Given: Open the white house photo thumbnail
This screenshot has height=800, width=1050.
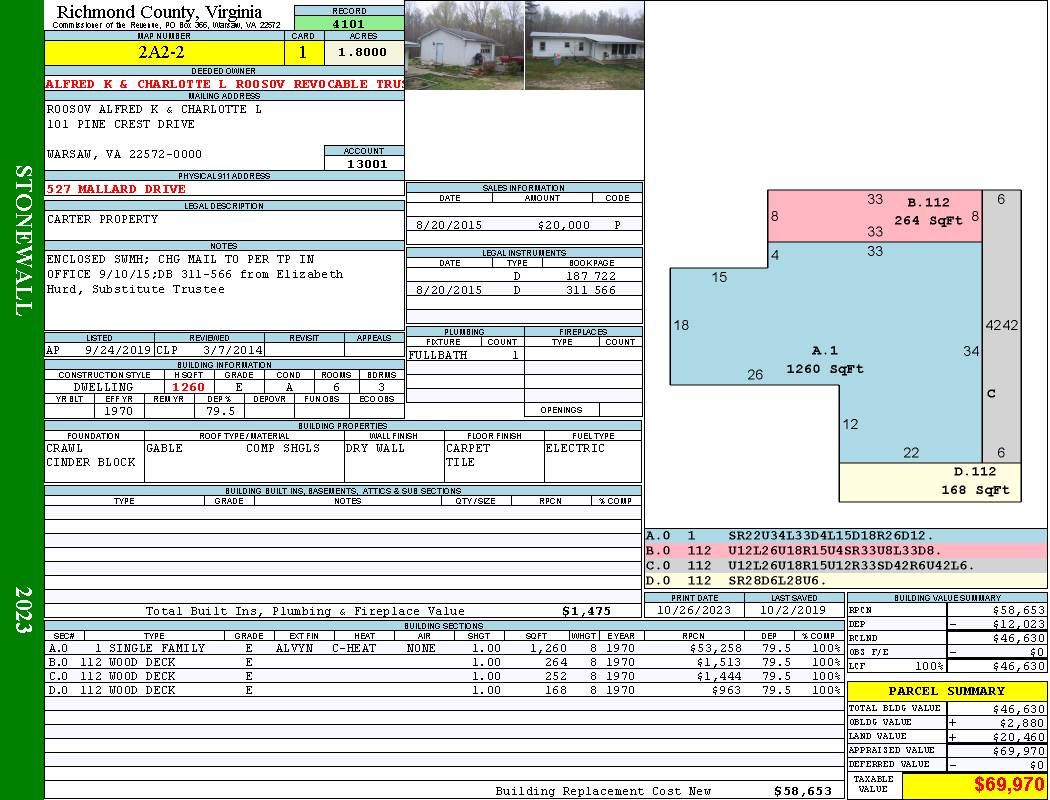Looking at the screenshot, I should pyautogui.click(x=585, y=45).
